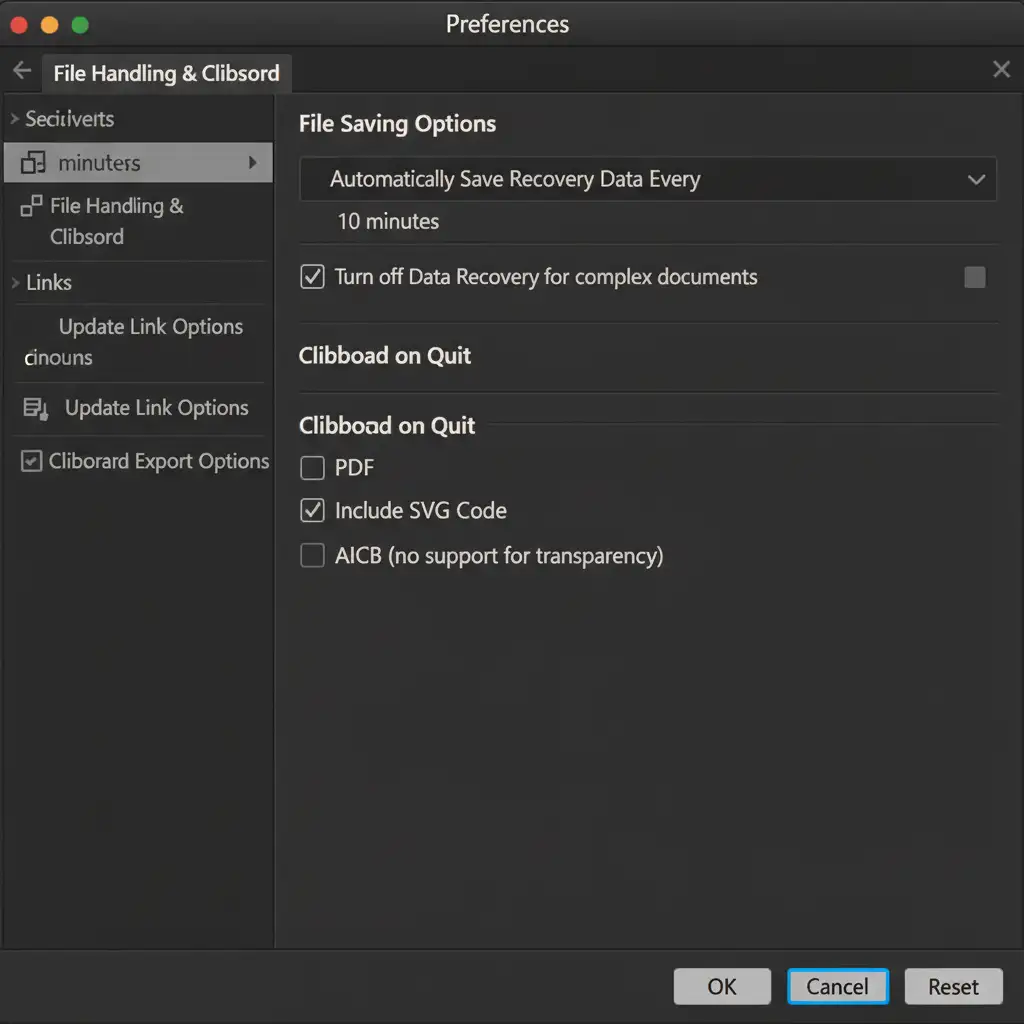Select the File Handling & Clibsord tab
Screen dimensions: 1024x1024
click(166, 73)
